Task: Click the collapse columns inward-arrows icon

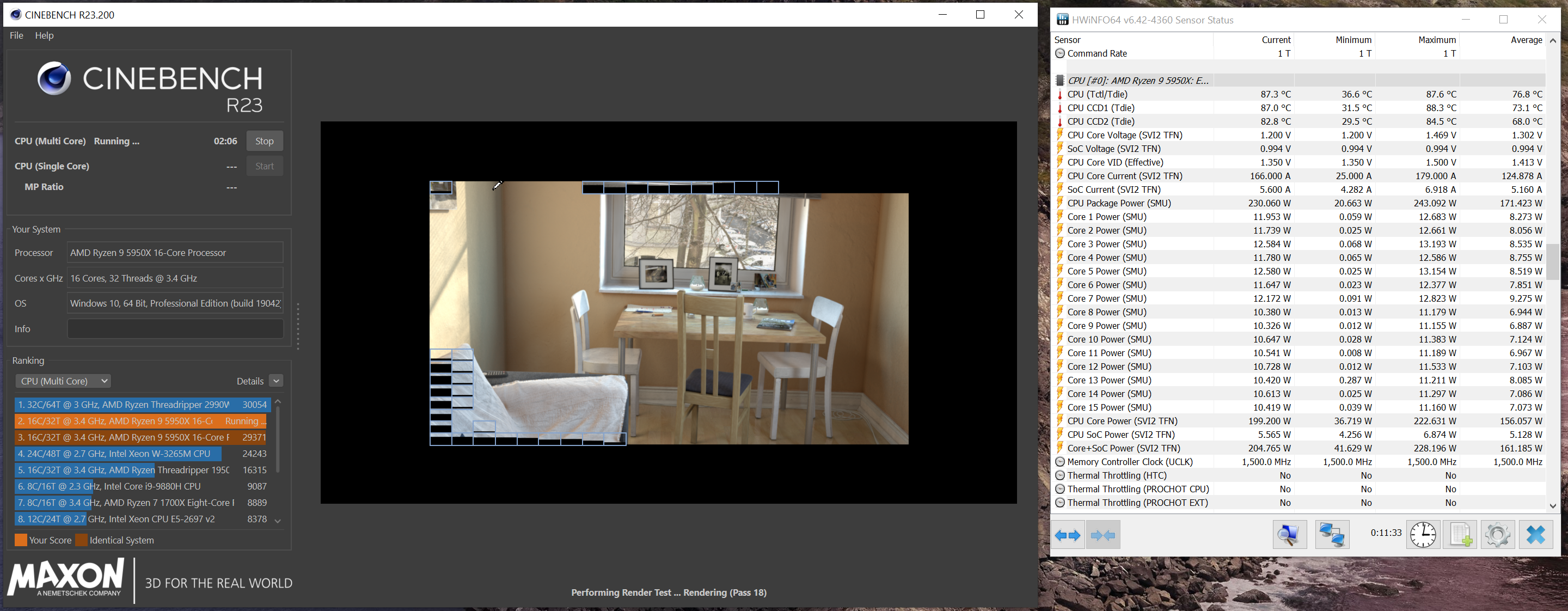Action: (x=1103, y=535)
